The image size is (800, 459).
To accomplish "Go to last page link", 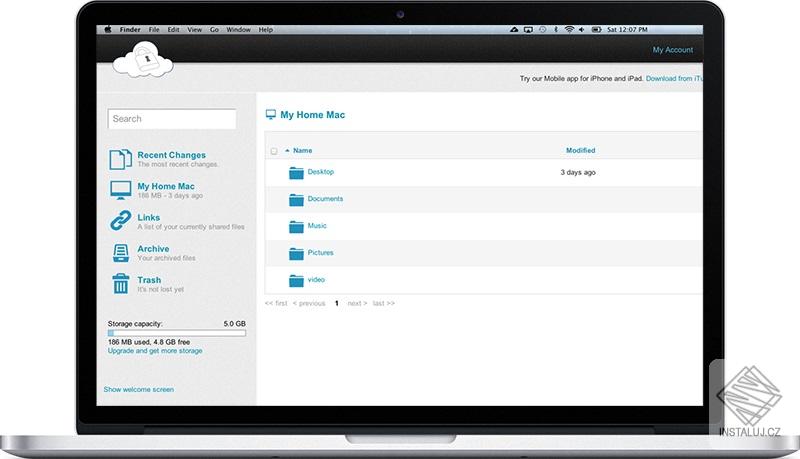I will click(384, 303).
